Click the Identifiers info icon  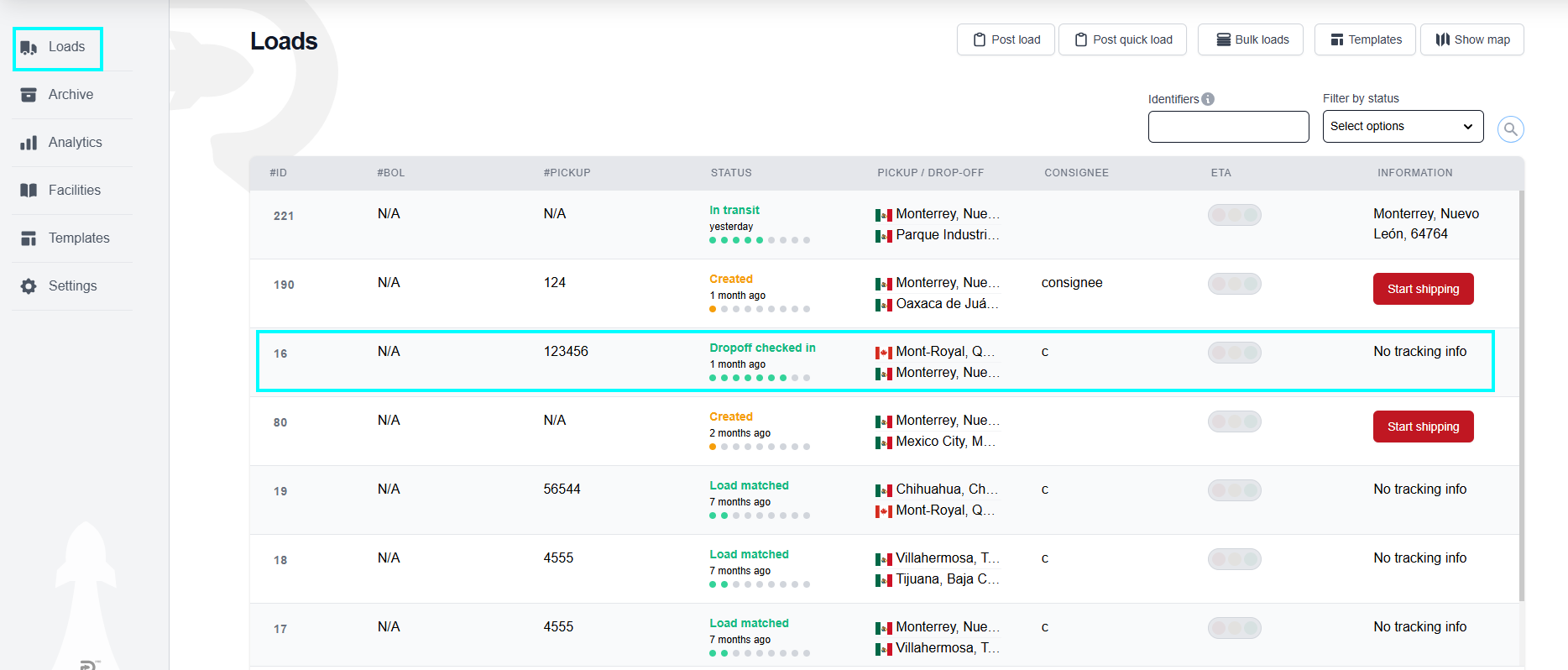tap(1208, 99)
